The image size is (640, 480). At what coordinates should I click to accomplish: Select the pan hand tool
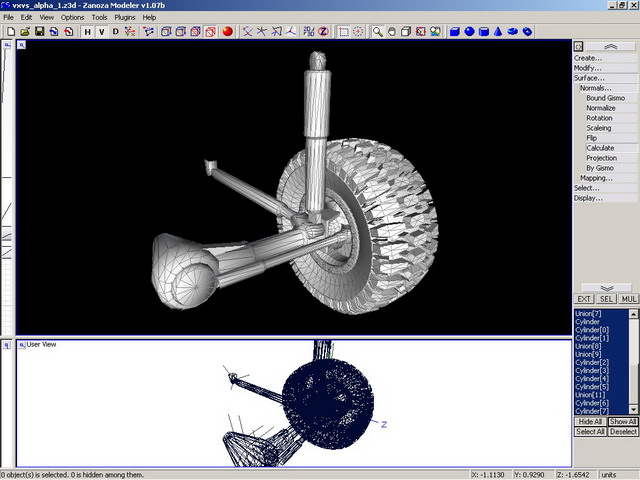tap(391, 31)
